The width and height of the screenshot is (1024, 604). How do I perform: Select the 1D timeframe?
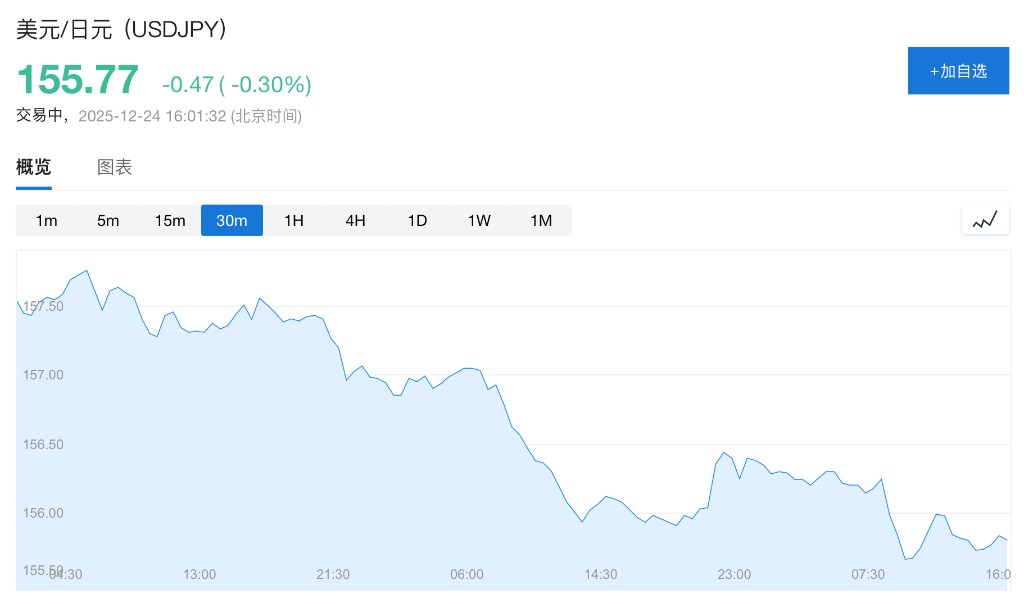click(417, 220)
